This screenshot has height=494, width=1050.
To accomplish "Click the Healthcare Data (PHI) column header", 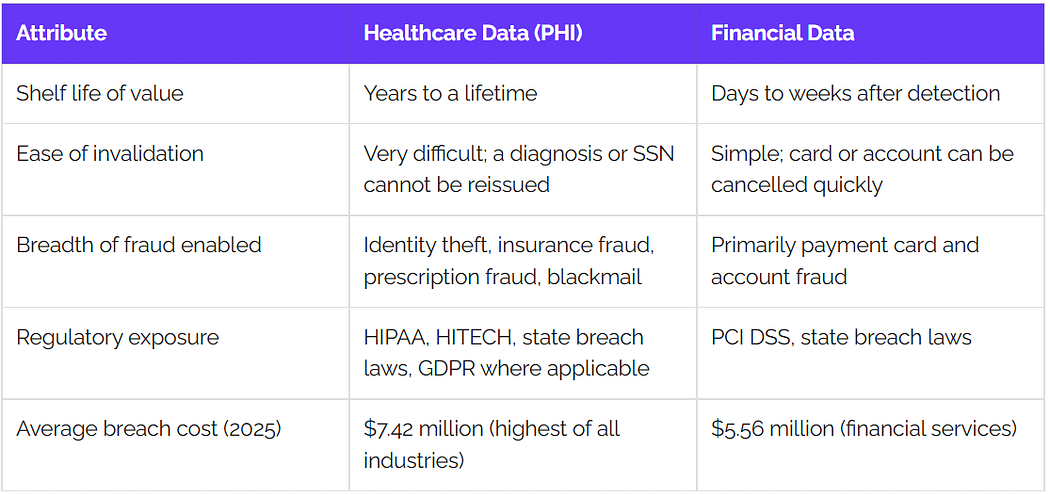I will click(523, 33).
